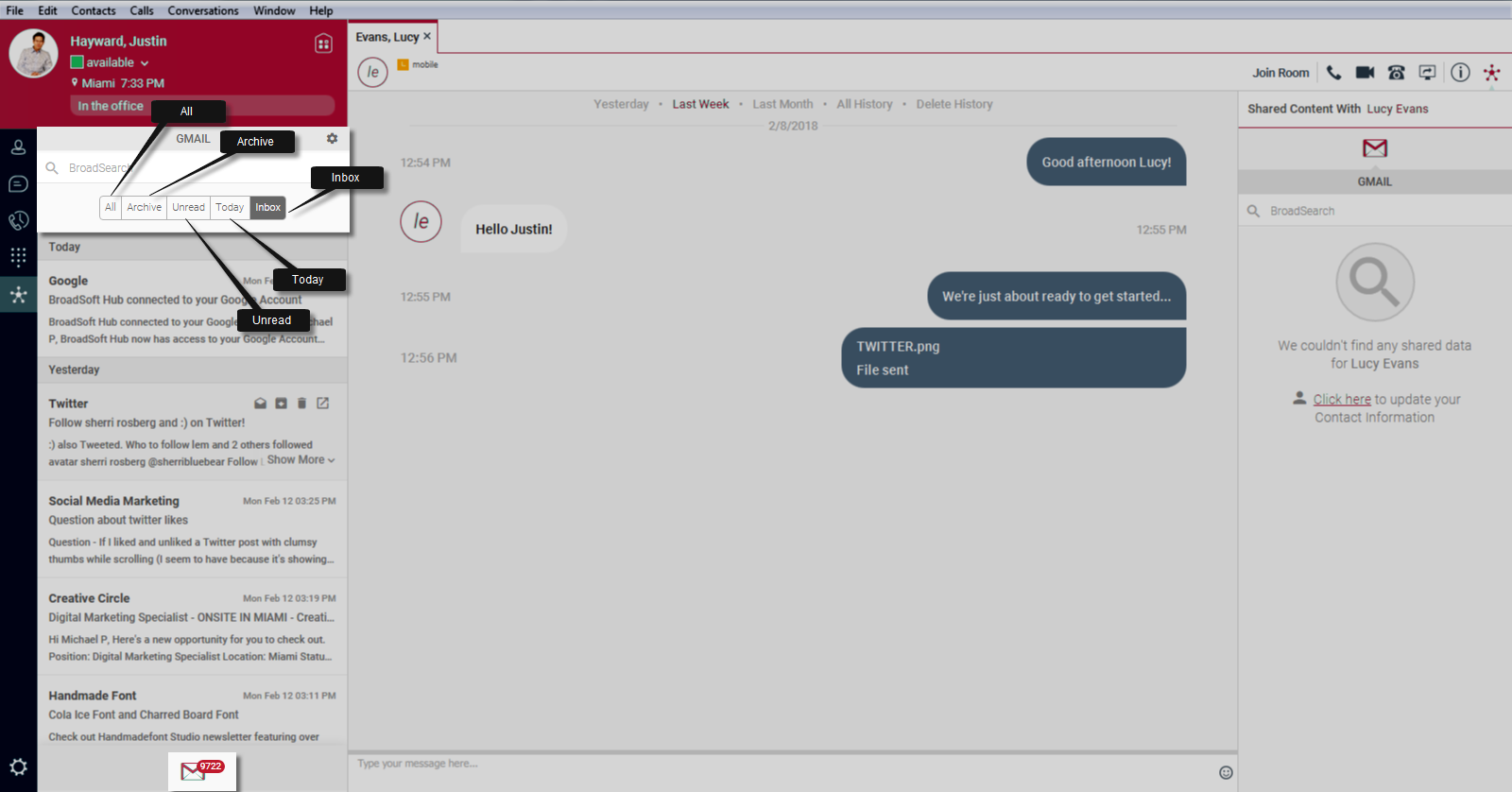
Task: Click the My Room icon in profile header
Action: 323,43
